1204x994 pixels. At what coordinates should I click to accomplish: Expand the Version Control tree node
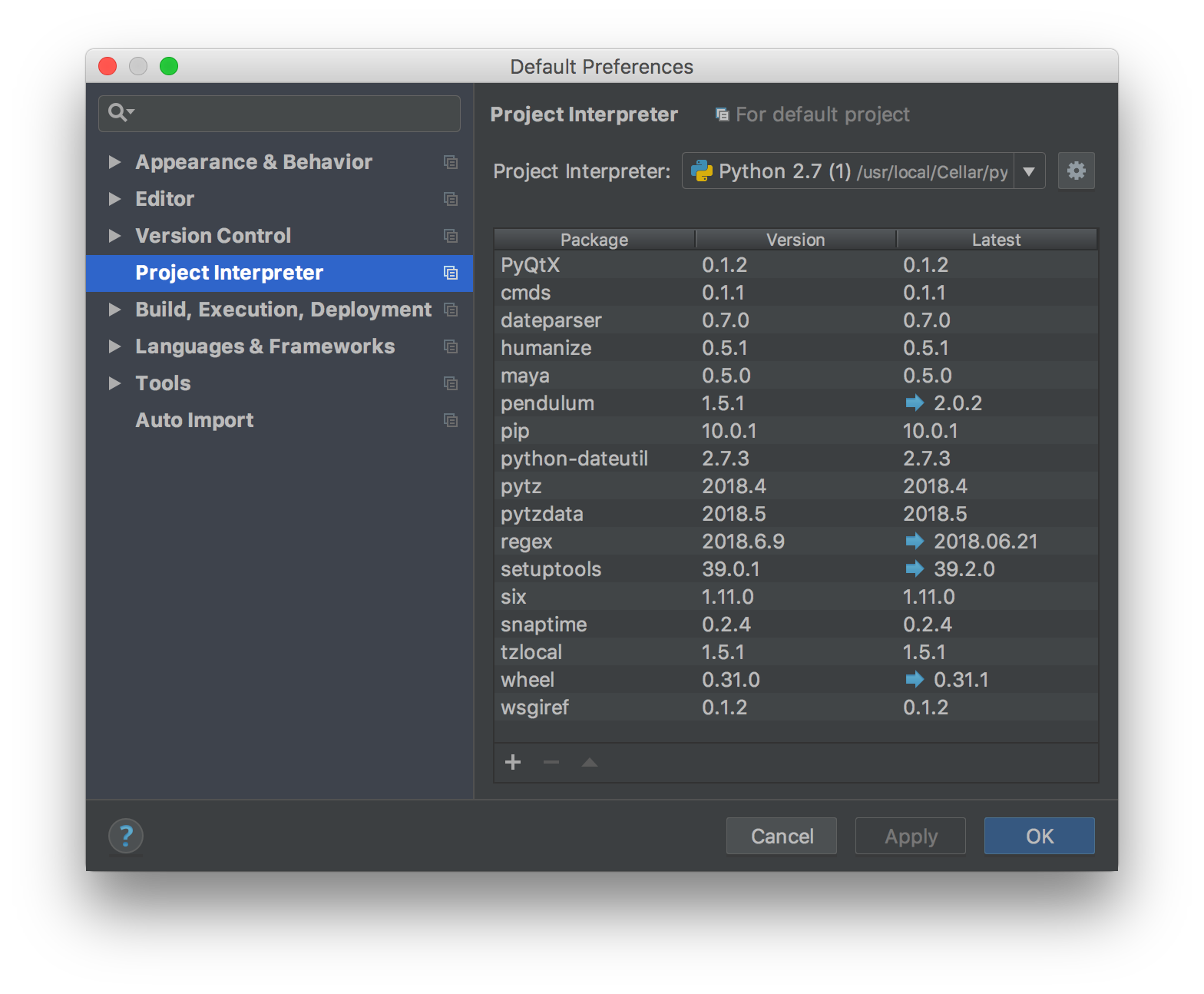coord(114,236)
